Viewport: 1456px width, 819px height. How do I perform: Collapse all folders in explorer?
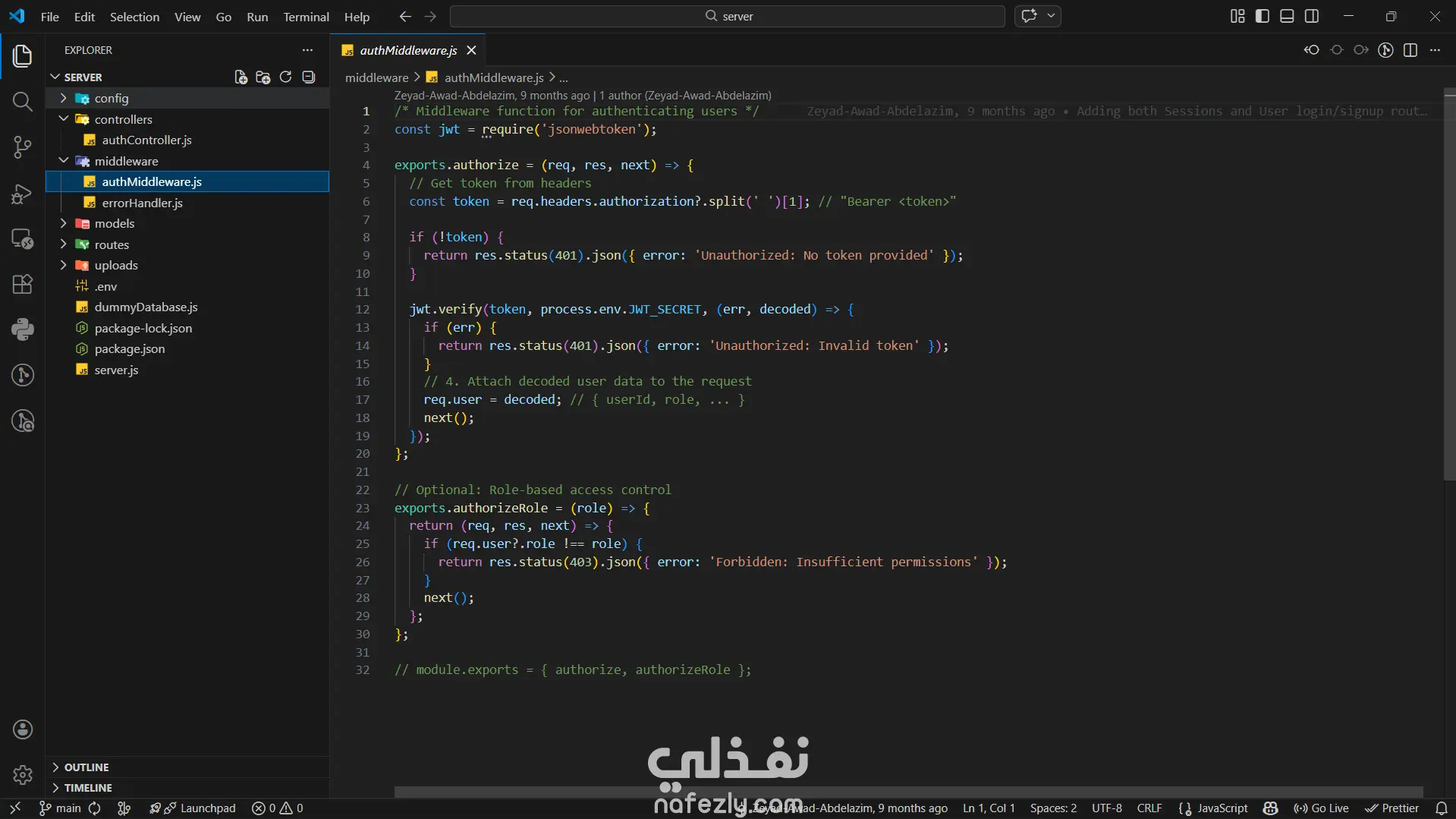point(308,77)
